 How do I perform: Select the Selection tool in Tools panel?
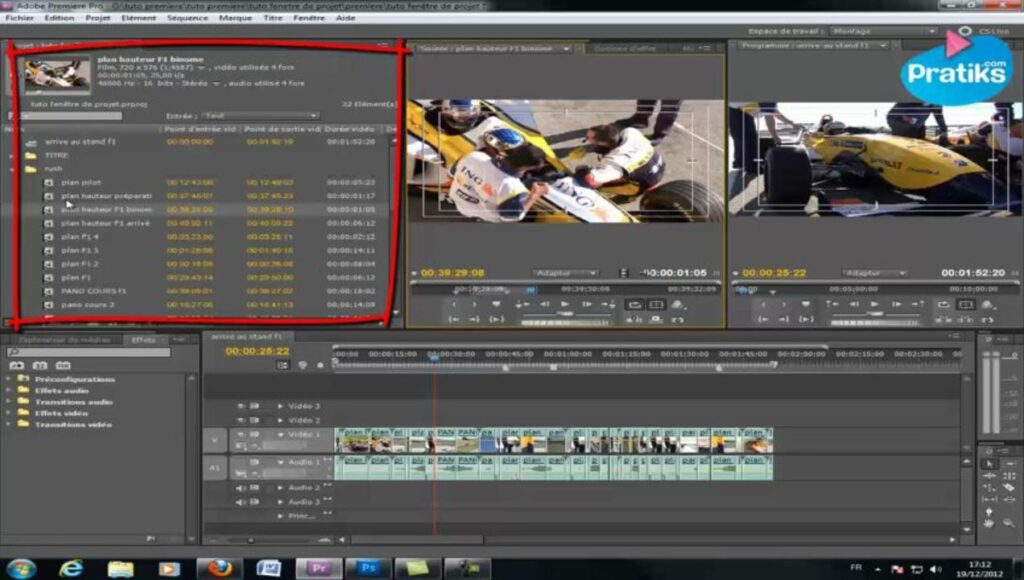tap(989, 464)
